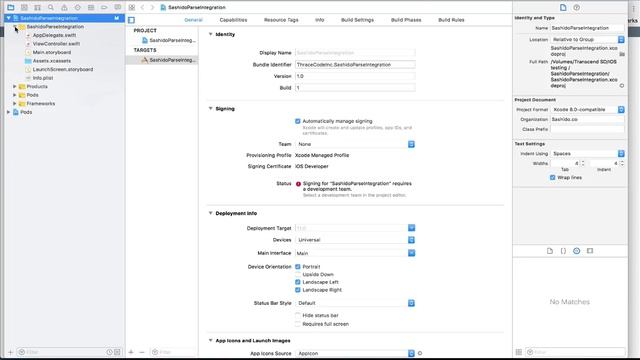This screenshot has width=640, height=360.
Task: Switch to the Build Settings tab
Action: tap(357, 20)
